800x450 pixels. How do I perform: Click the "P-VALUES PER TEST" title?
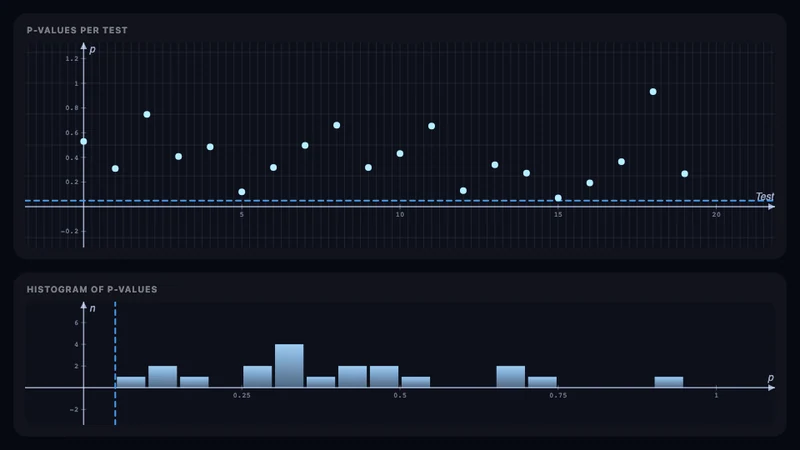(x=77, y=30)
